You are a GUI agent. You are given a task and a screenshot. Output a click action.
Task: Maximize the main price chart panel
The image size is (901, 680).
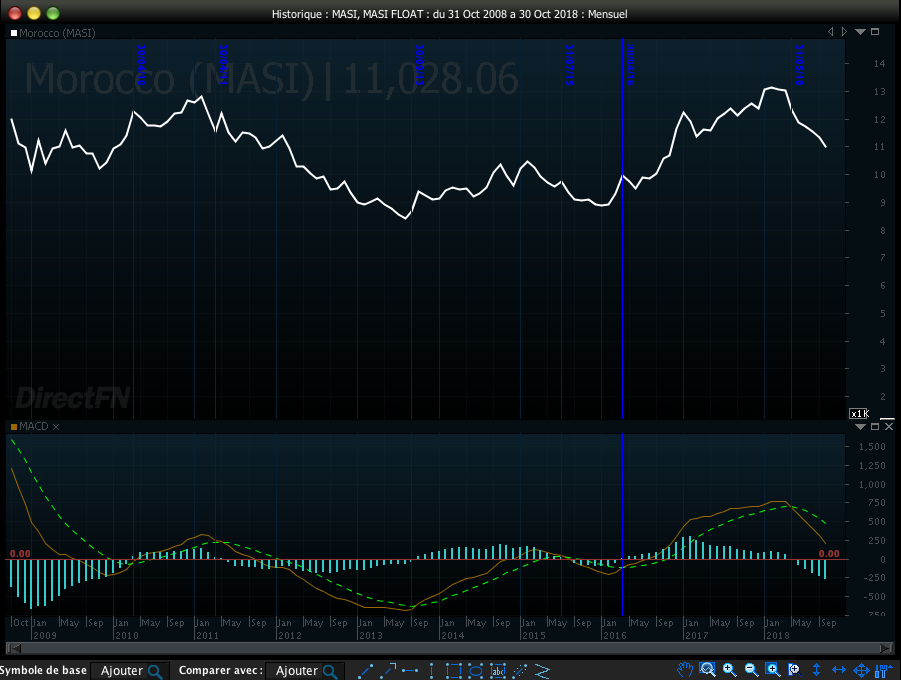click(875, 32)
